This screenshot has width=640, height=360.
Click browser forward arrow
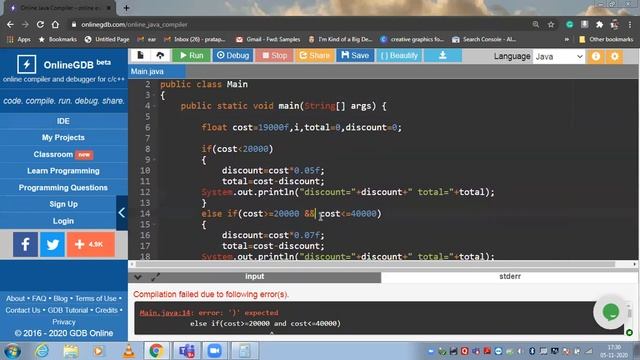coord(25,24)
